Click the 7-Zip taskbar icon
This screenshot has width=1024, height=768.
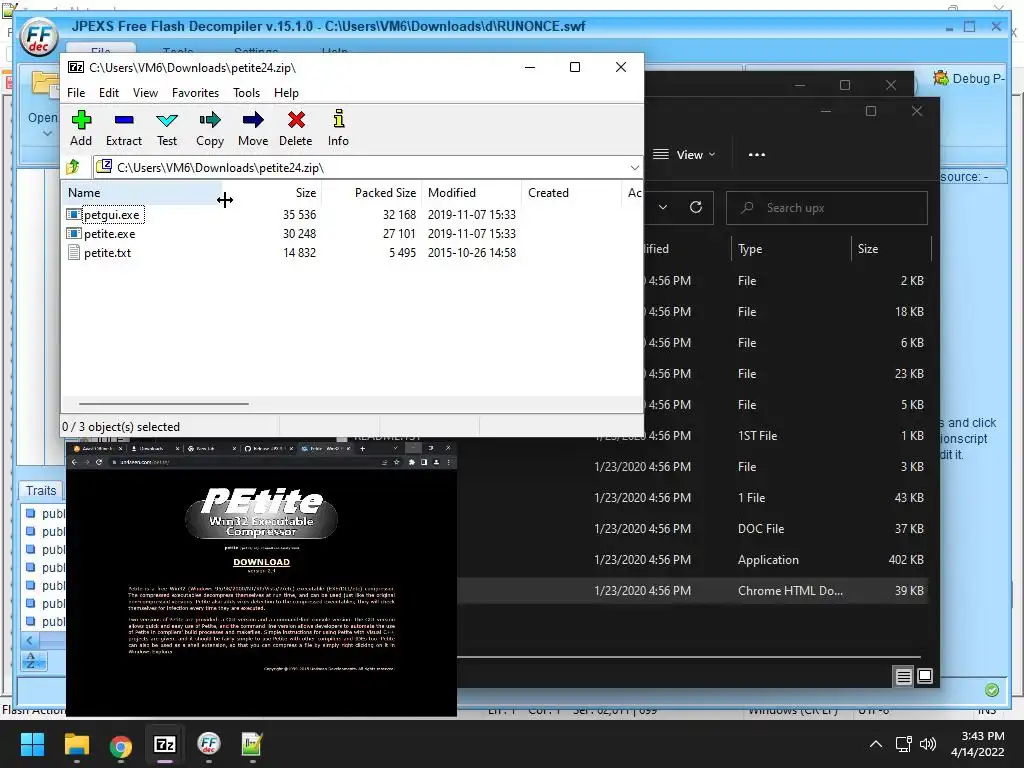pyautogui.click(x=165, y=744)
